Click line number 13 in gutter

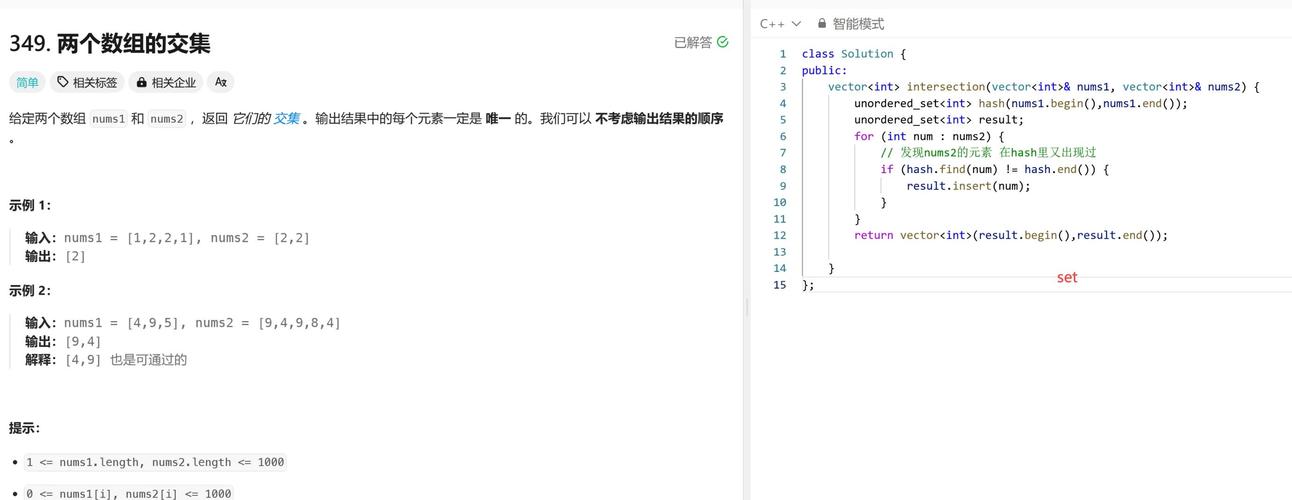(780, 252)
